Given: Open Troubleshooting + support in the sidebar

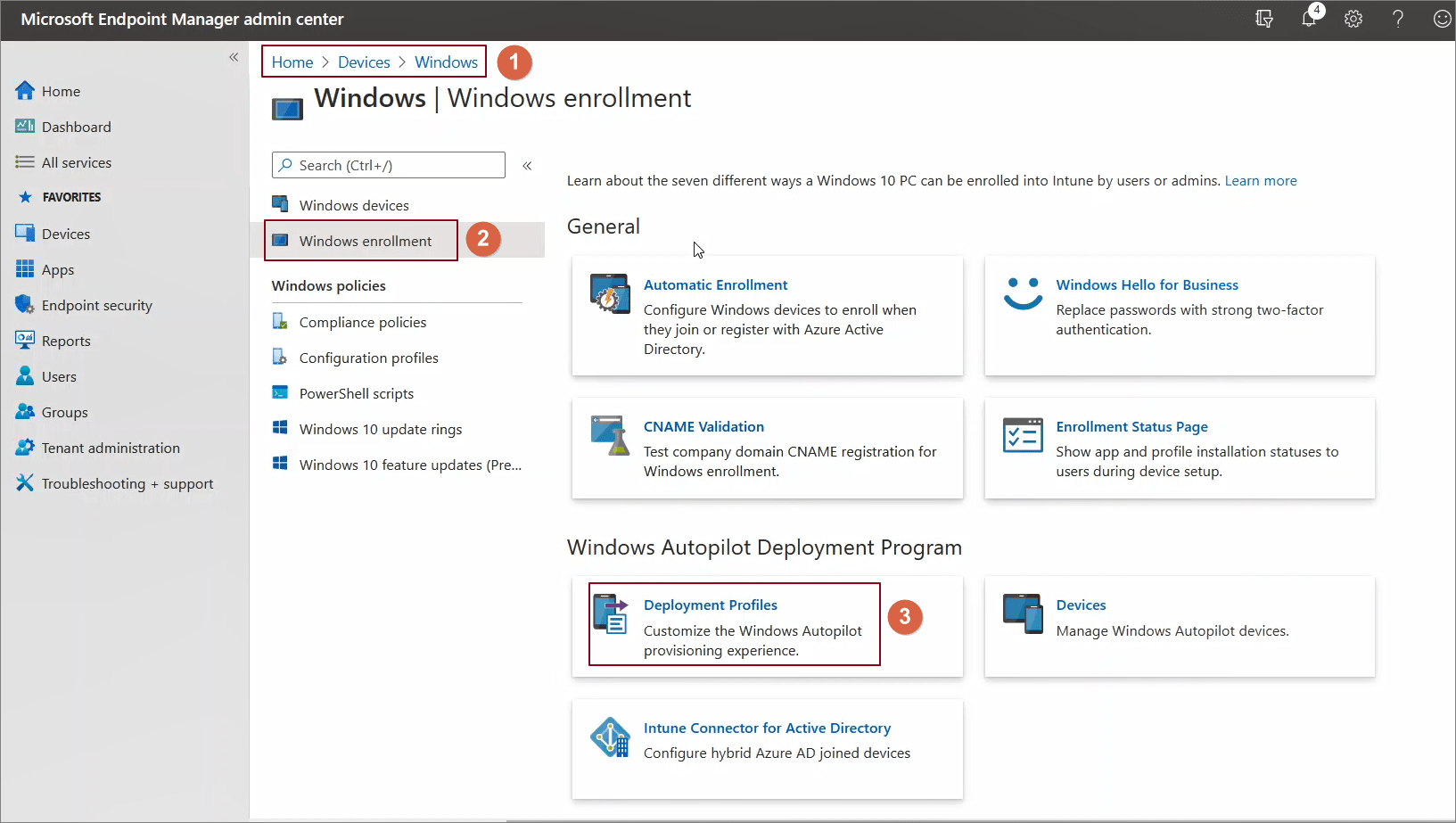Looking at the screenshot, I should pyautogui.click(x=128, y=483).
